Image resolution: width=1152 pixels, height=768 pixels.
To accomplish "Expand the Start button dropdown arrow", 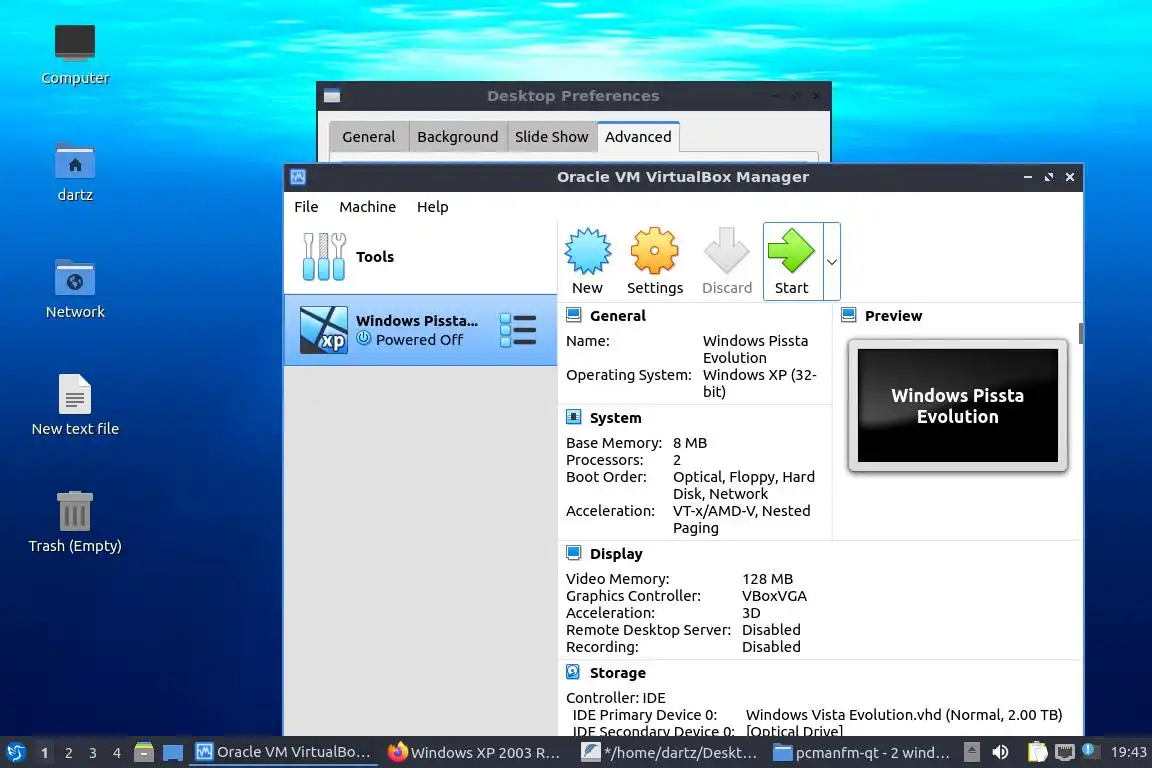I will [832, 262].
